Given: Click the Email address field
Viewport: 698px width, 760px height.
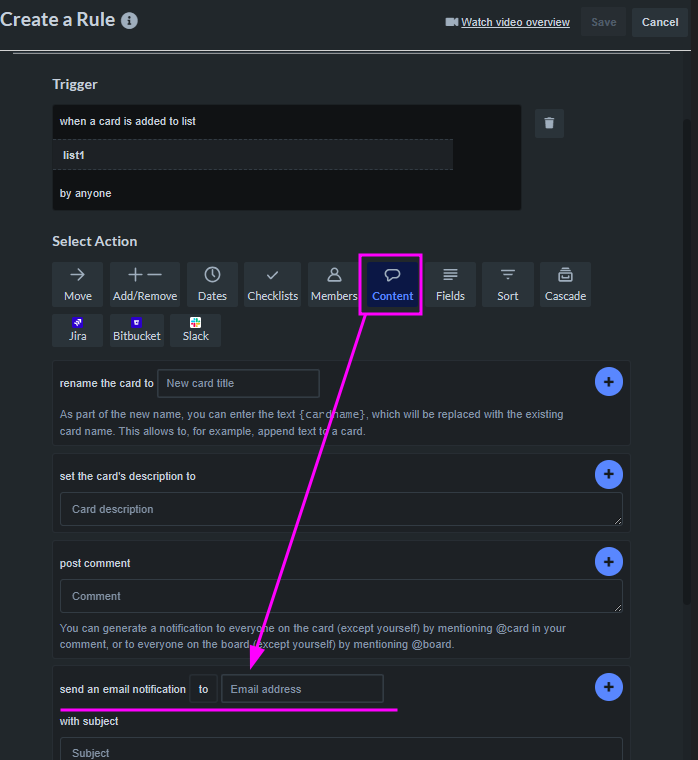Looking at the screenshot, I should pyautogui.click(x=302, y=689).
